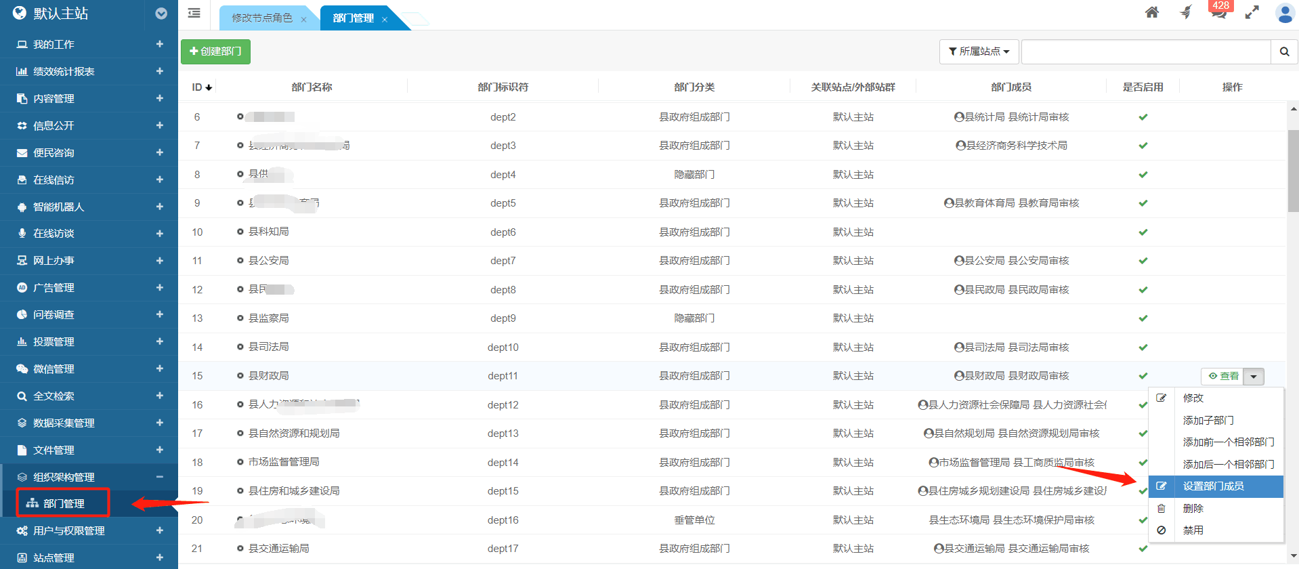
Task: Toggle enabled checkmark for 县公安局 row
Action: point(1143,261)
